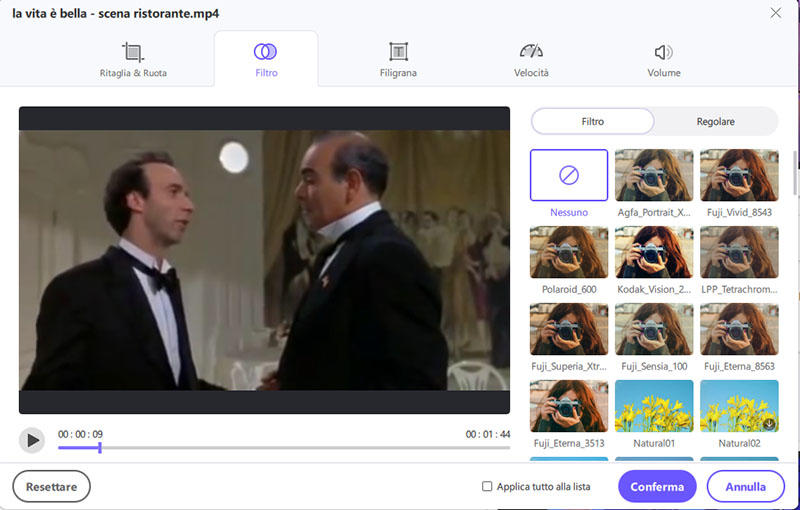The width and height of the screenshot is (800, 510).
Task: Enable Applica tutto alla lista checkbox
Action: point(487,486)
